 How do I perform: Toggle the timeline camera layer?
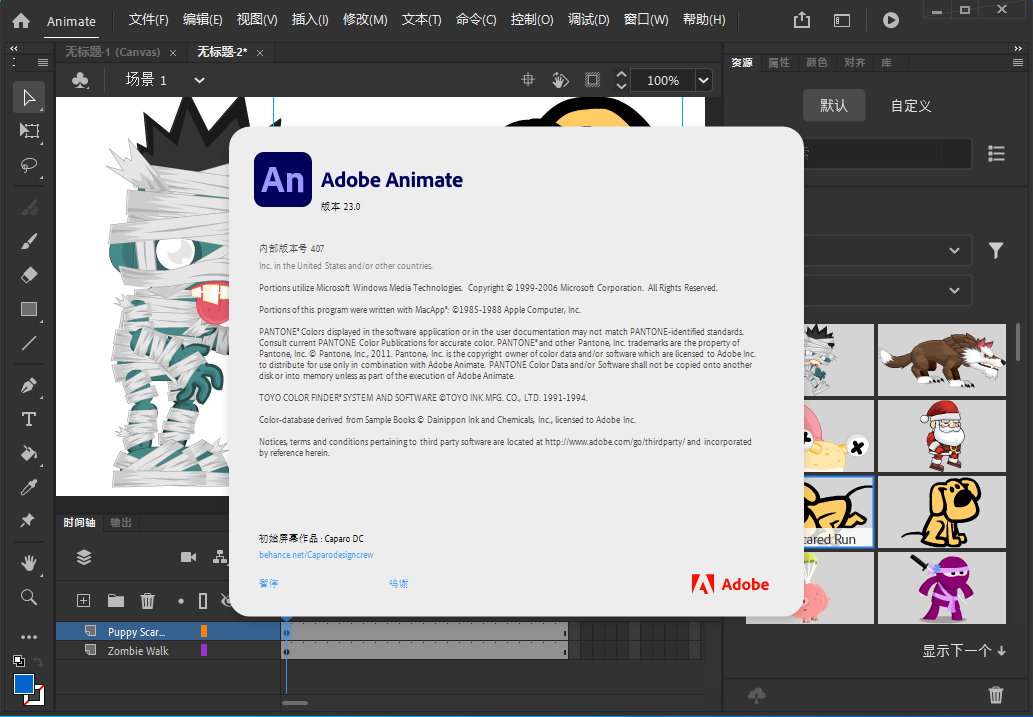point(188,558)
